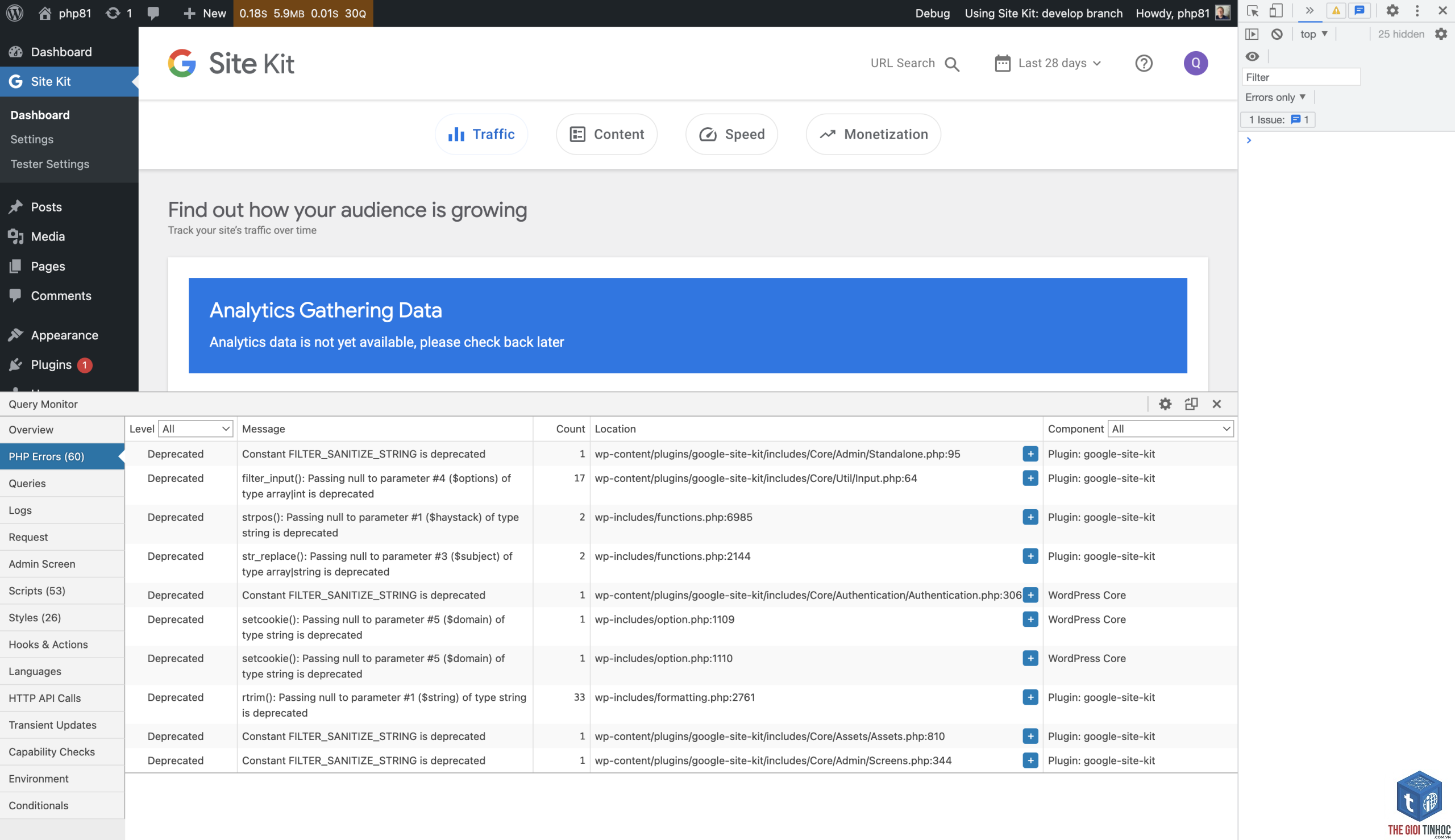Open the Queries panel in Query Monitor
The height and width of the screenshot is (840, 1455).
pos(62,483)
